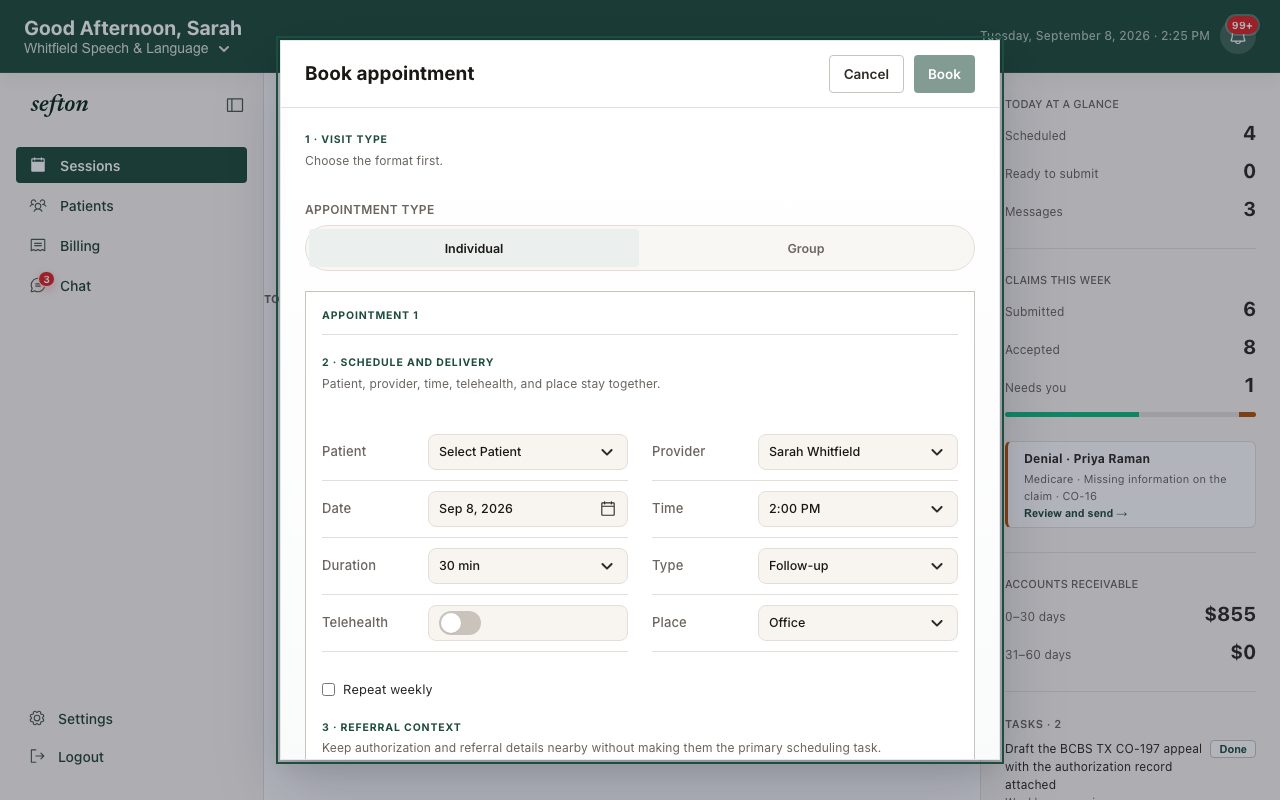Click the Done button on BCBS task
The height and width of the screenshot is (800, 1280).
pyautogui.click(x=1233, y=749)
